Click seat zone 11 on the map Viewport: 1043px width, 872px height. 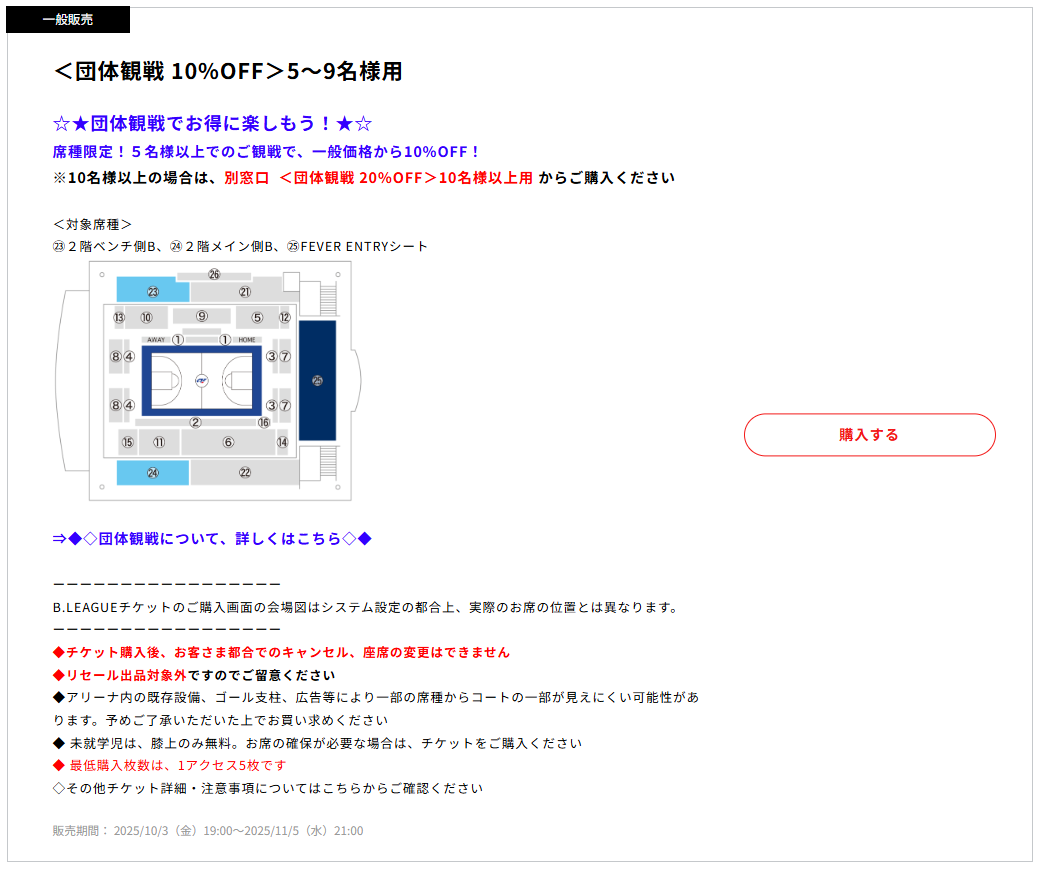(x=159, y=442)
